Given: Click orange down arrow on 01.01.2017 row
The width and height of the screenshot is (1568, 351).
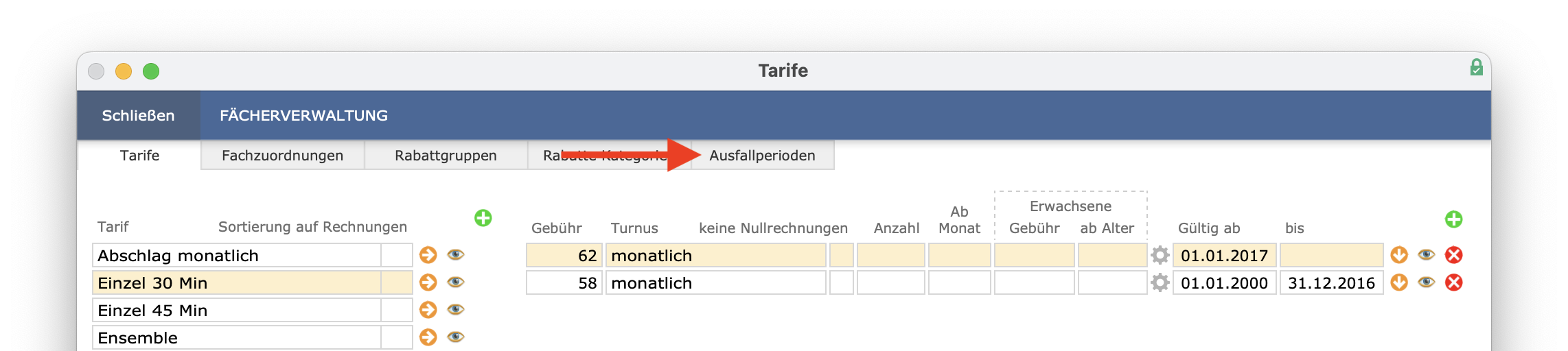Looking at the screenshot, I should [x=1399, y=255].
